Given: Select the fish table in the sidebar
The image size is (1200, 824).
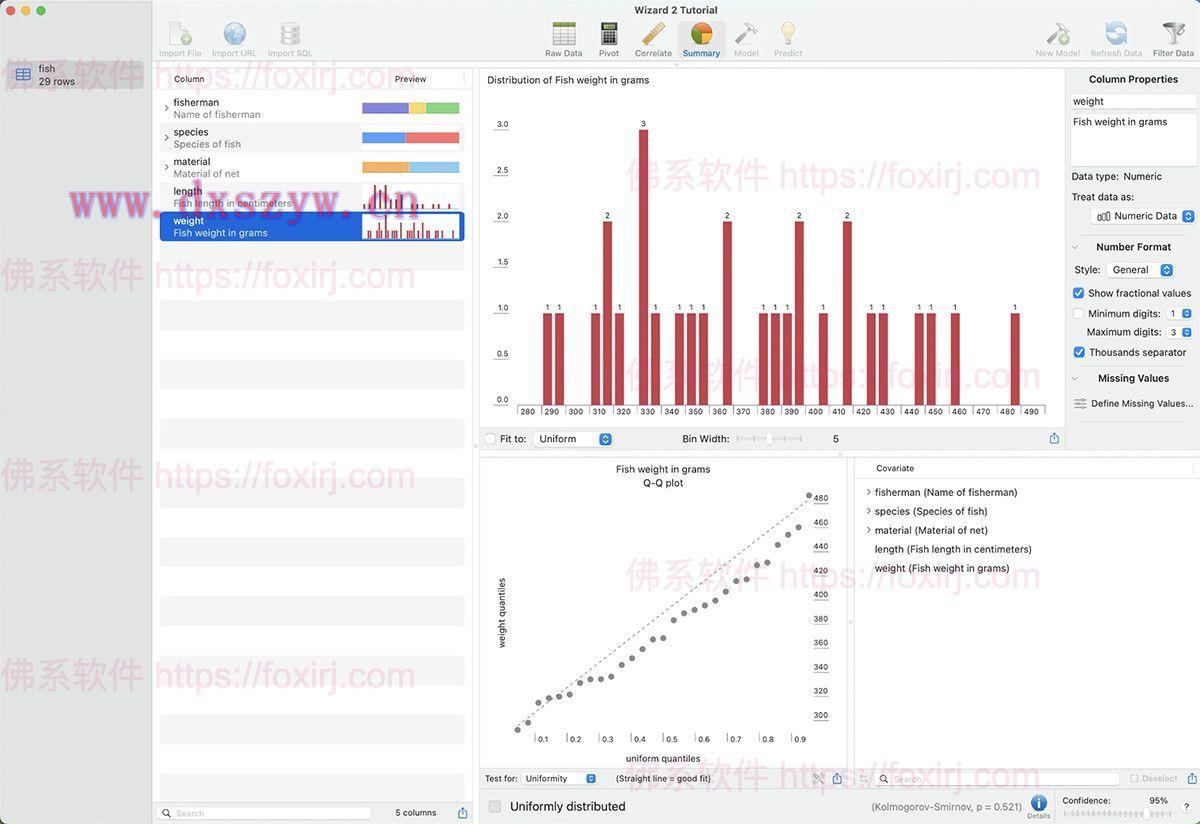Looking at the screenshot, I should tap(76, 75).
